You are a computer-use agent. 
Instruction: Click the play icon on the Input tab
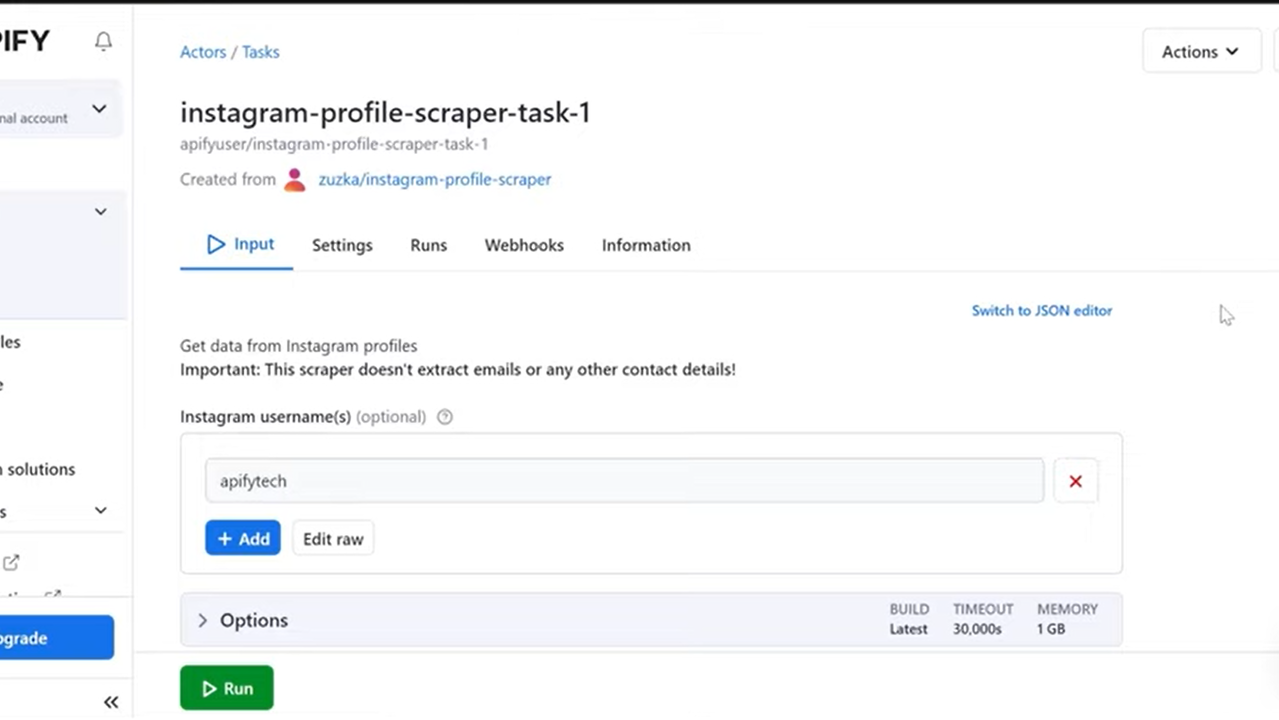[x=216, y=244]
